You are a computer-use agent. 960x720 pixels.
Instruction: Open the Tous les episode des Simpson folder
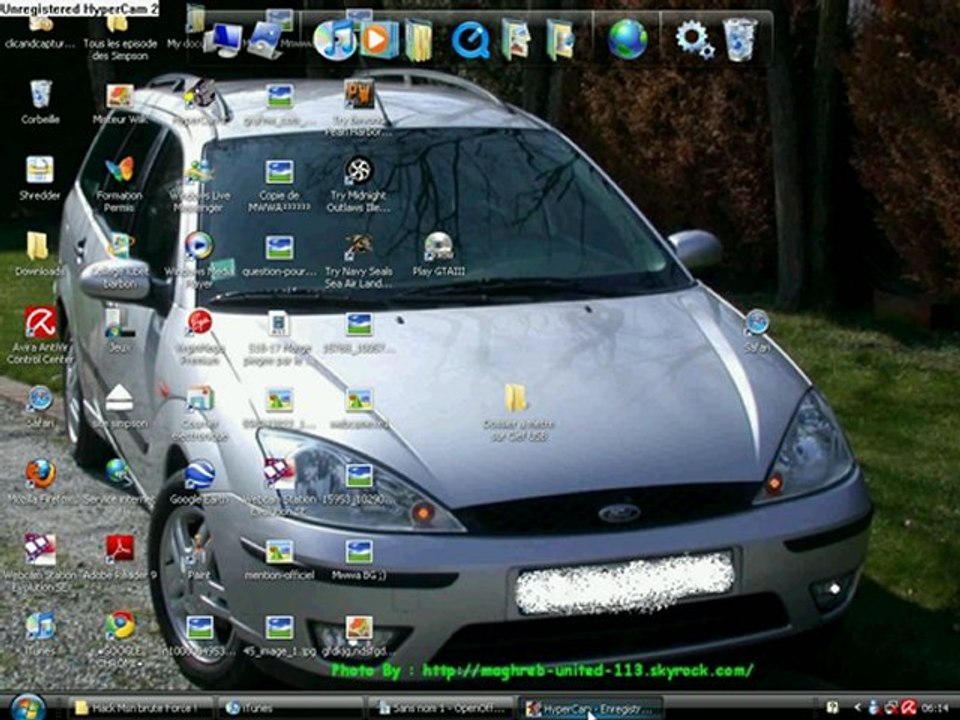click(x=119, y=37)
